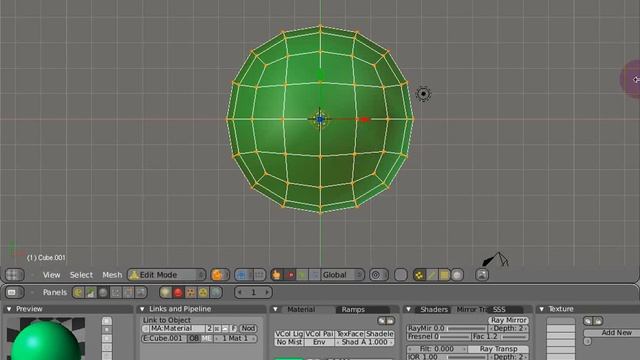Click the pivot point selector icon

(245, 275)
